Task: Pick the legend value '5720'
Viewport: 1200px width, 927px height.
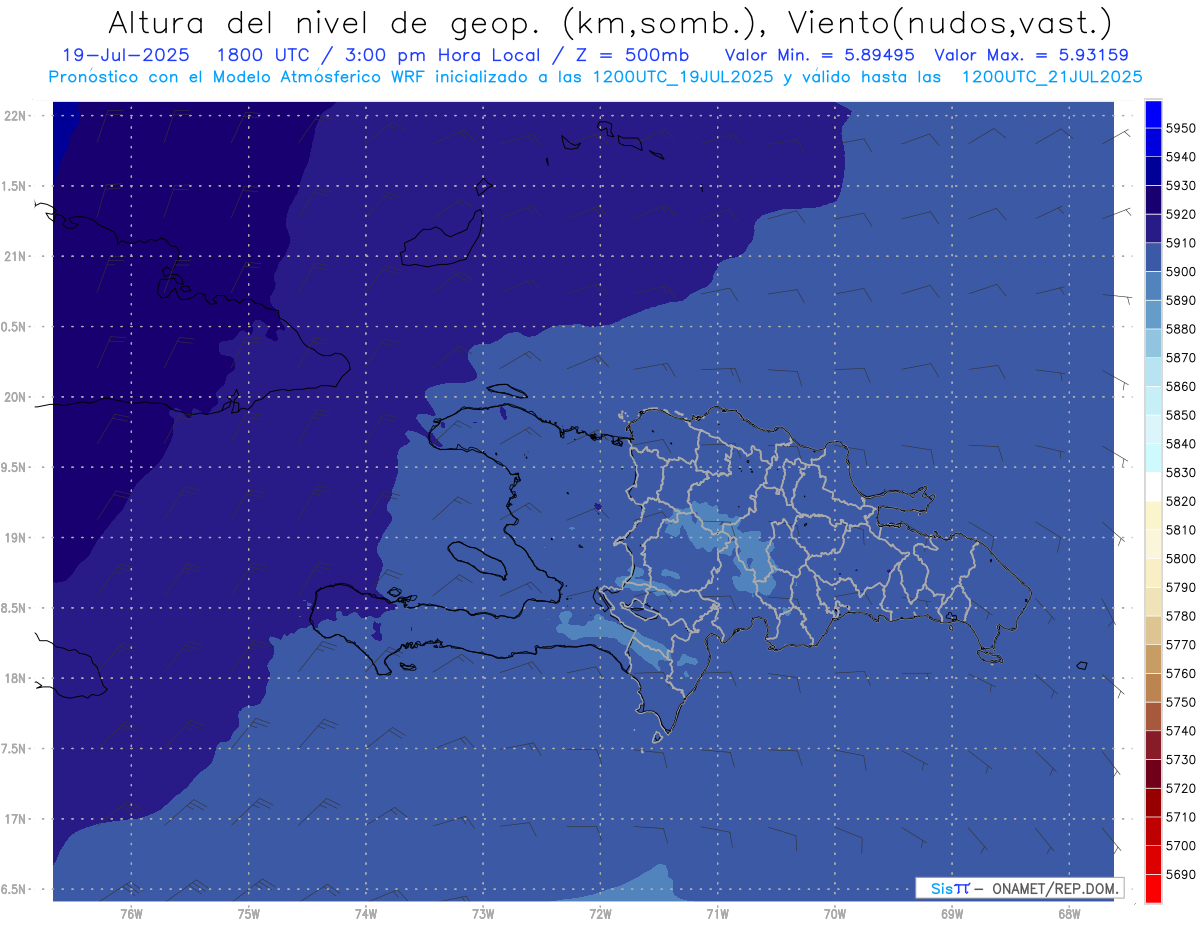Action: coord(1180,788)
